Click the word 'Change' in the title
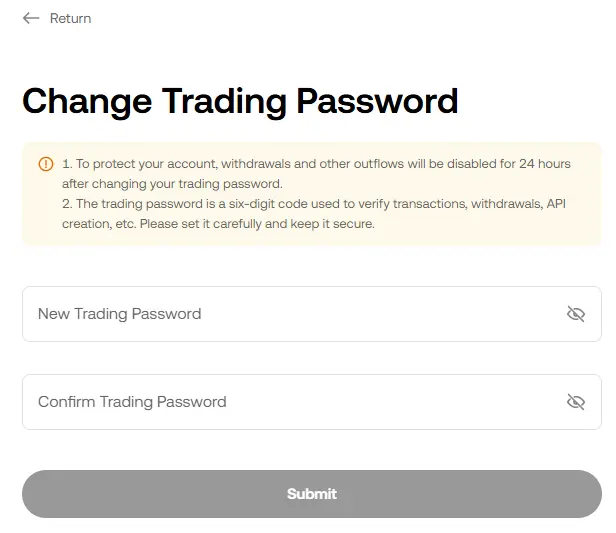616x533 pixels. point(87,101)
